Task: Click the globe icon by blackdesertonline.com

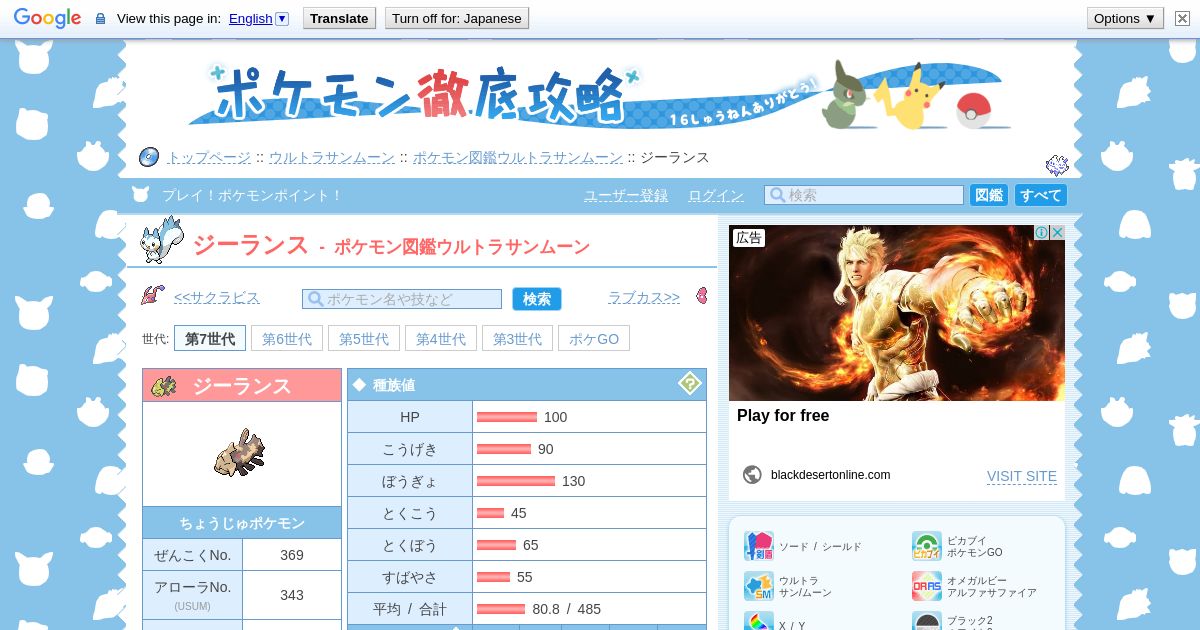Action: 752,474
